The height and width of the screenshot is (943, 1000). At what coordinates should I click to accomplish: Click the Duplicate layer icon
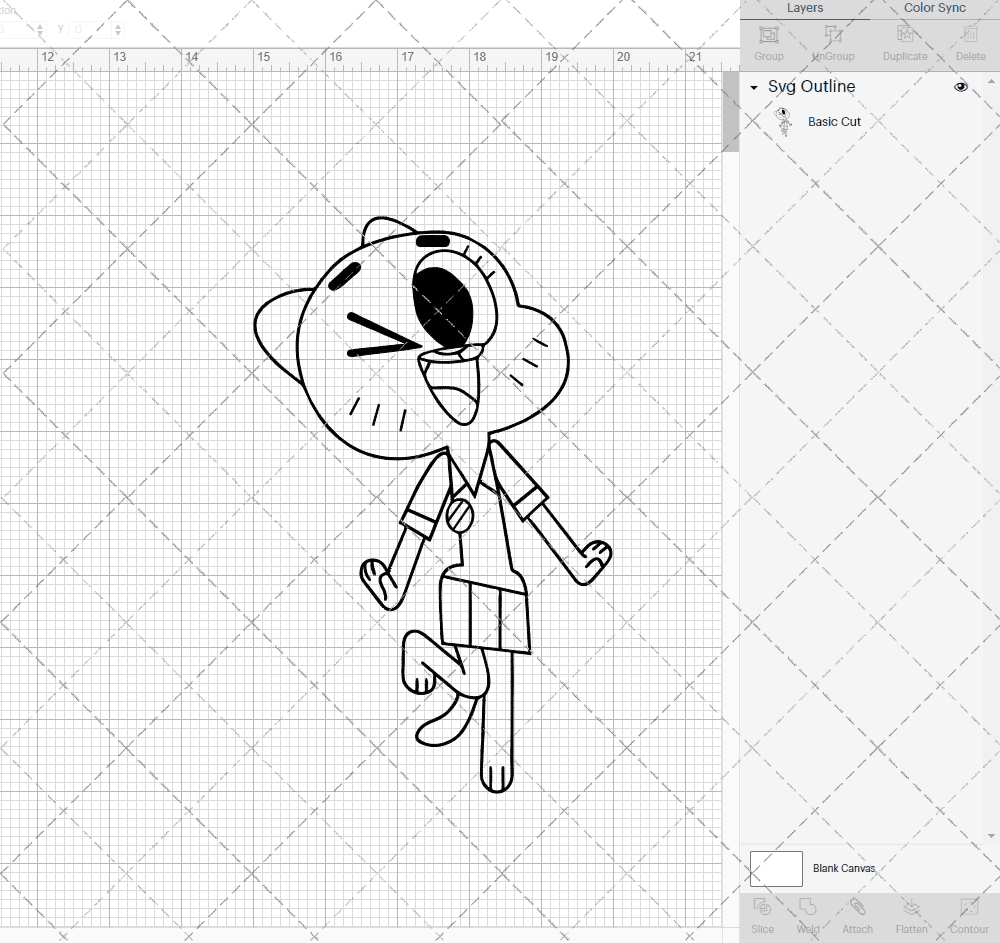pyautogui.click(x=904, y=35)
